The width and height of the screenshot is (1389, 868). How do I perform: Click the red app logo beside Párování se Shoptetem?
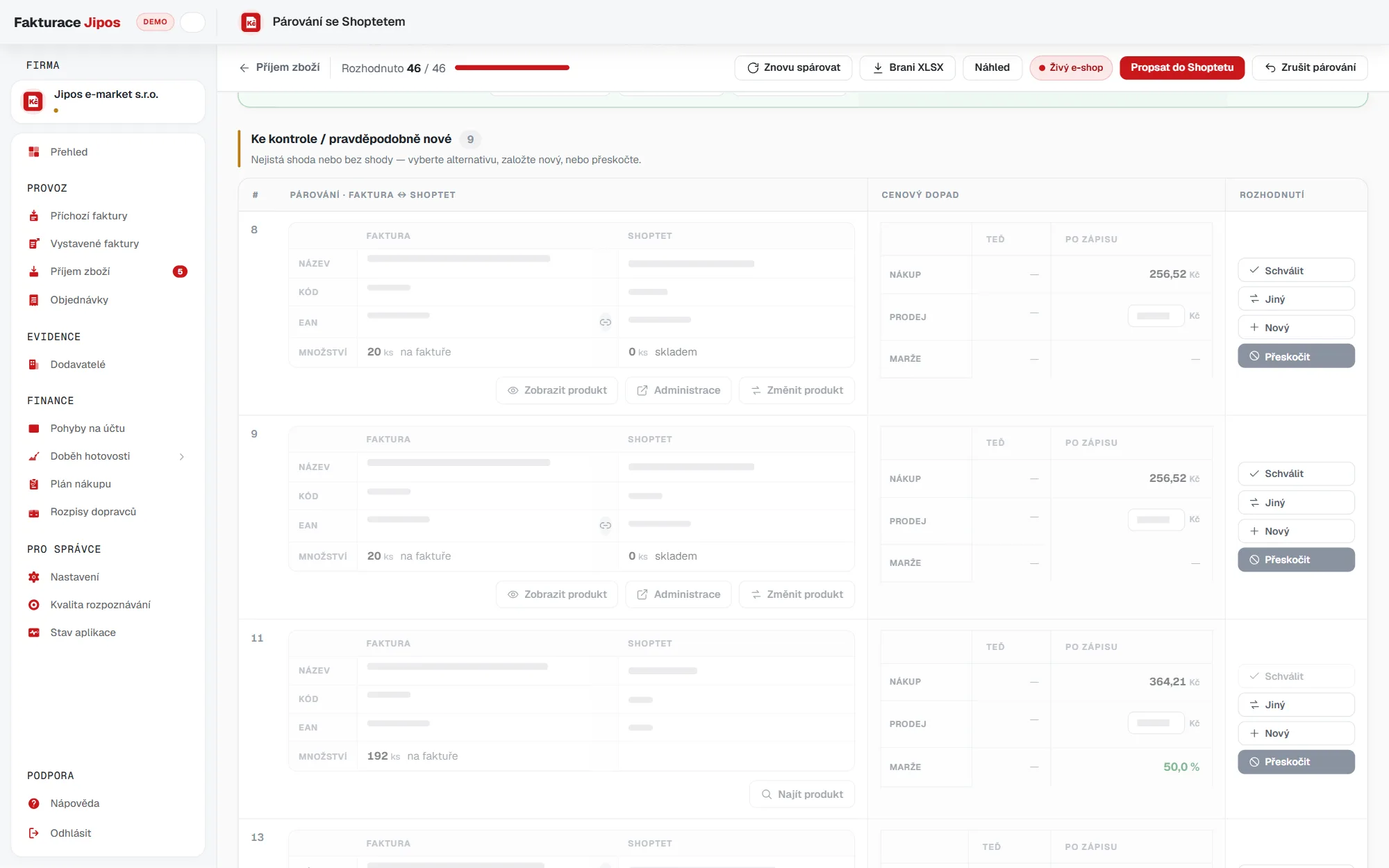(x=251, y=22)
